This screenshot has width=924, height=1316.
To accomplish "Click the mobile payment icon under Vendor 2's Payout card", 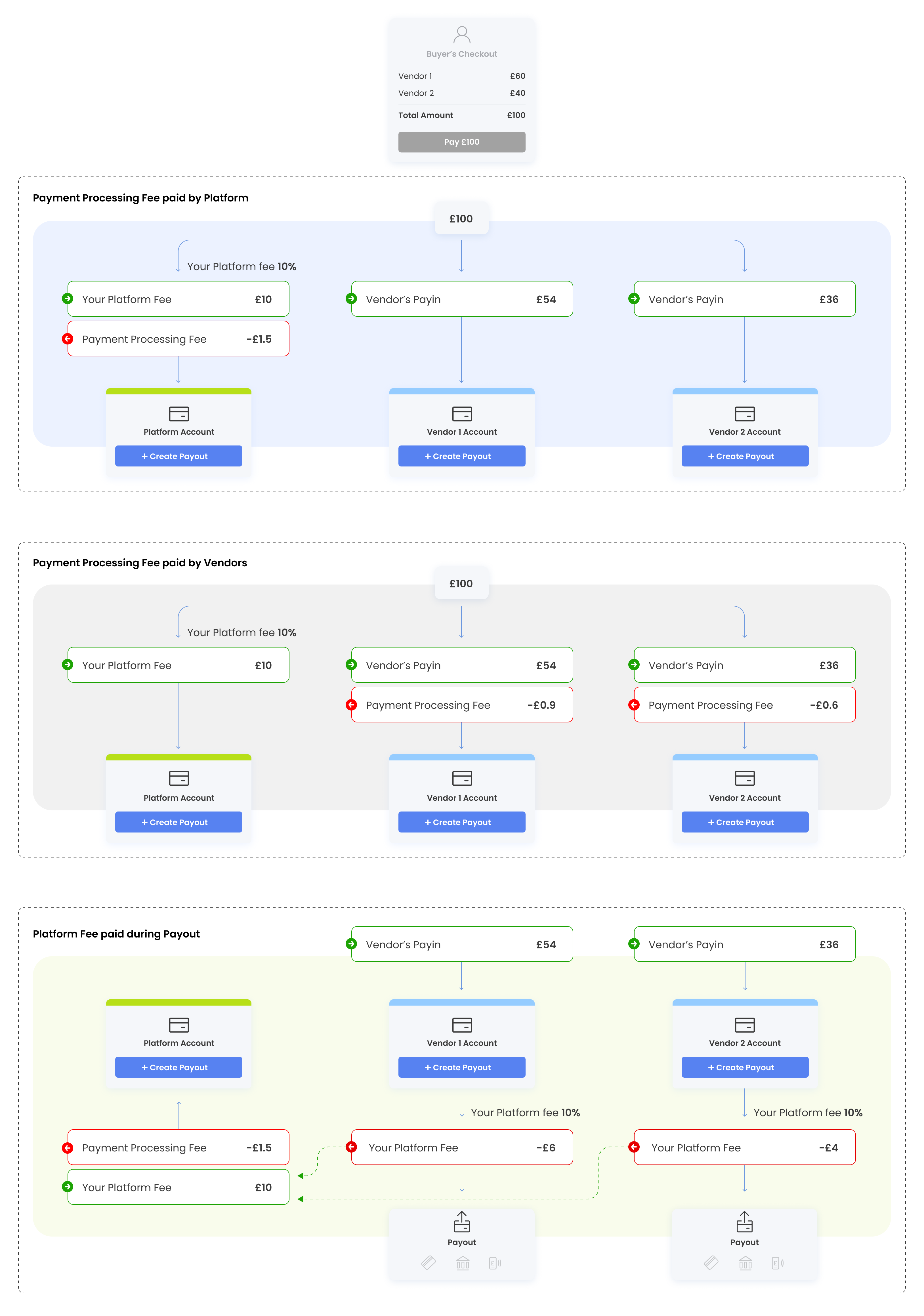I will [x=777, y=1263].
